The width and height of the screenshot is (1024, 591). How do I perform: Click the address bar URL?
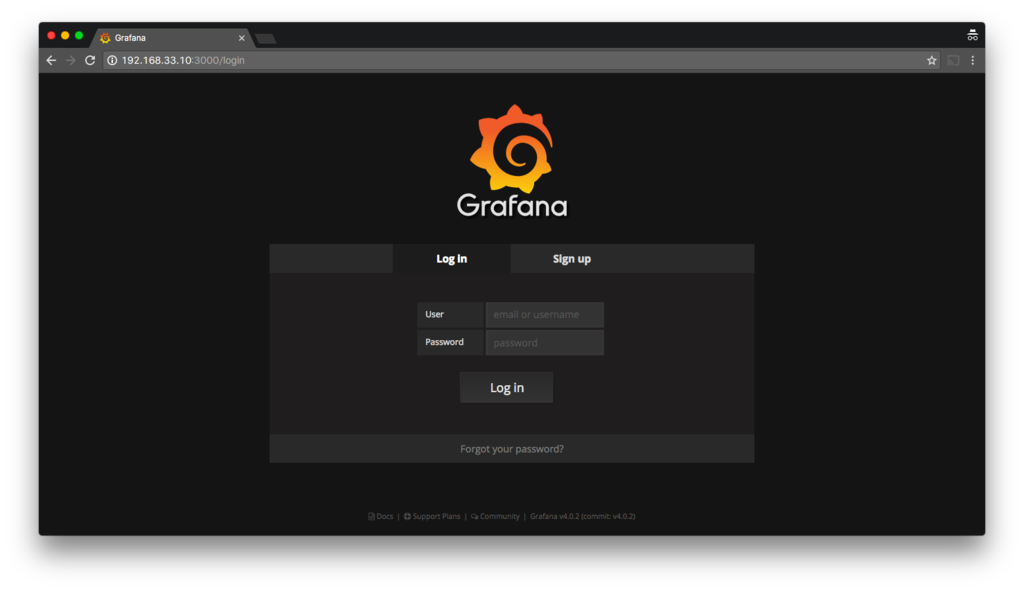183,60
